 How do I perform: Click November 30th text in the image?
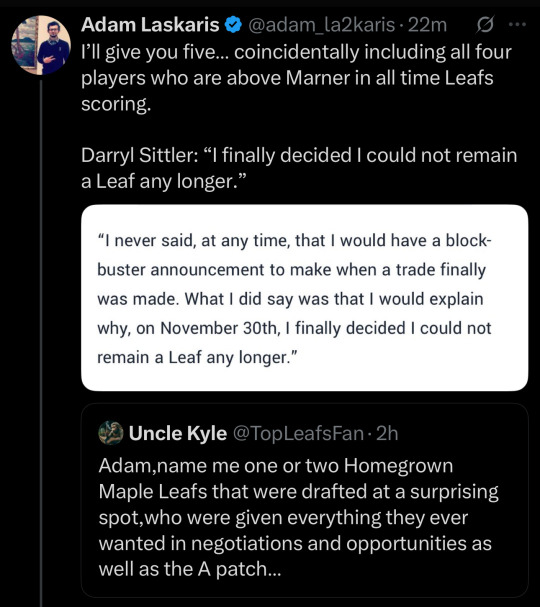(x=219, y=328)
